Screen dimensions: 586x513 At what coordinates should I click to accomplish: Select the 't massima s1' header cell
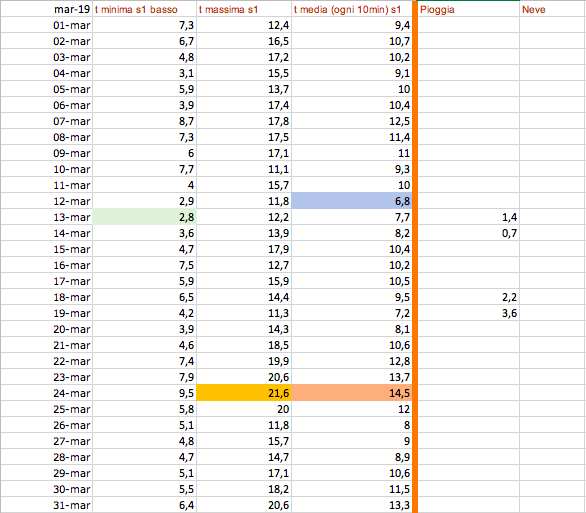[244, 9]
